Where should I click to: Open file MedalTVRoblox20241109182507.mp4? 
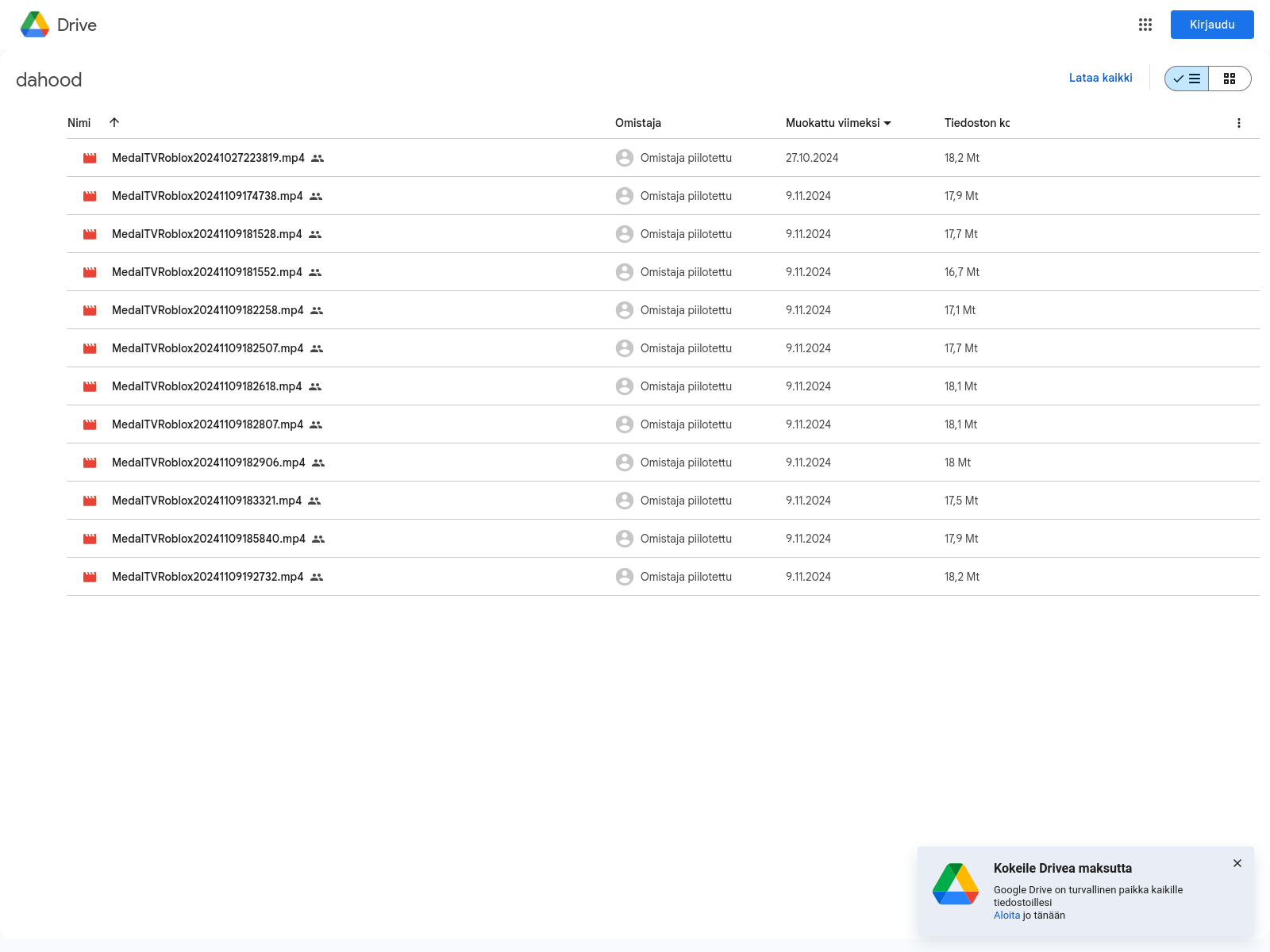tap(208, 348)
